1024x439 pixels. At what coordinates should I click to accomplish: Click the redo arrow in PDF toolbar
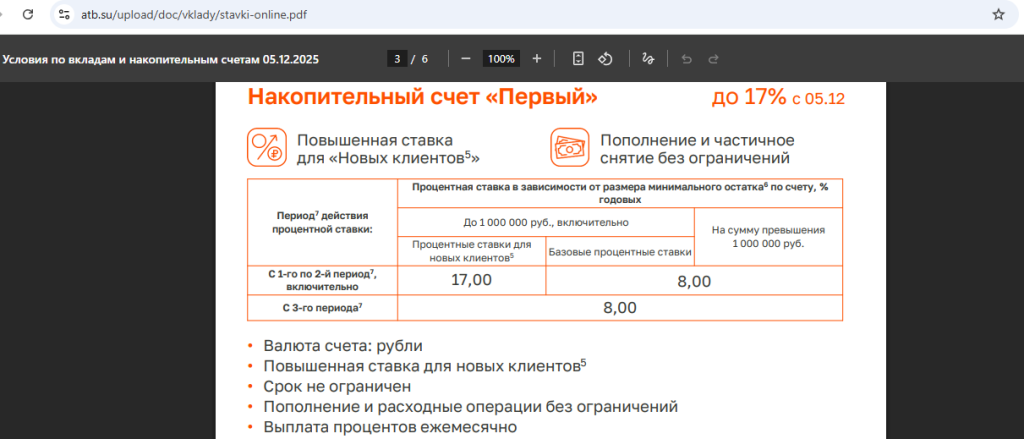713,59
